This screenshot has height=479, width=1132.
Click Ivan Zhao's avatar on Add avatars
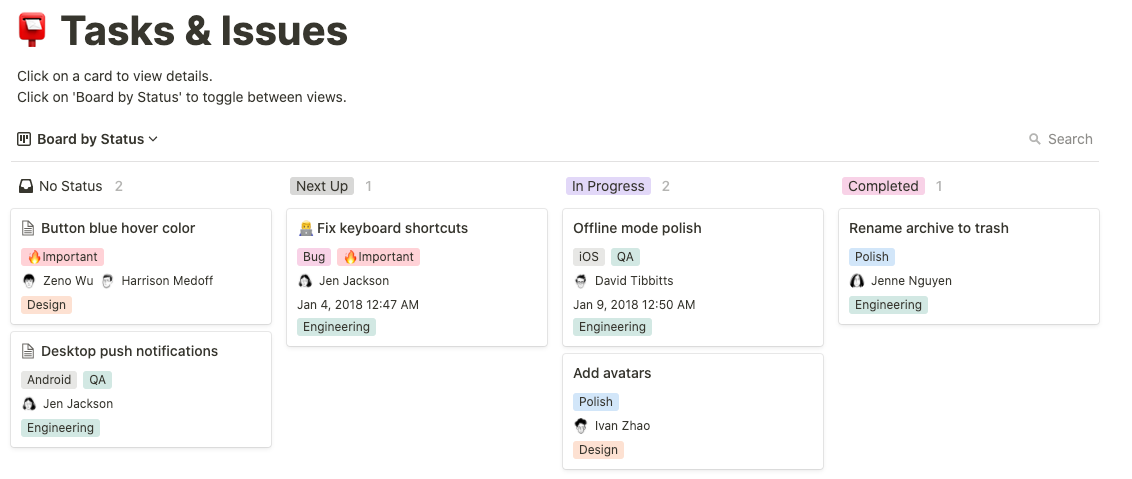tap(581, 426)
